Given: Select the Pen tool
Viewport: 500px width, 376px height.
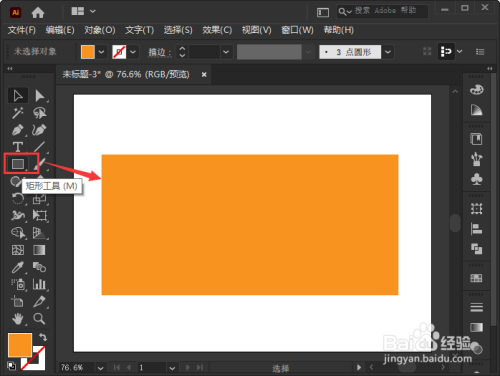Looking at the screenshot, I should (18, 130).
